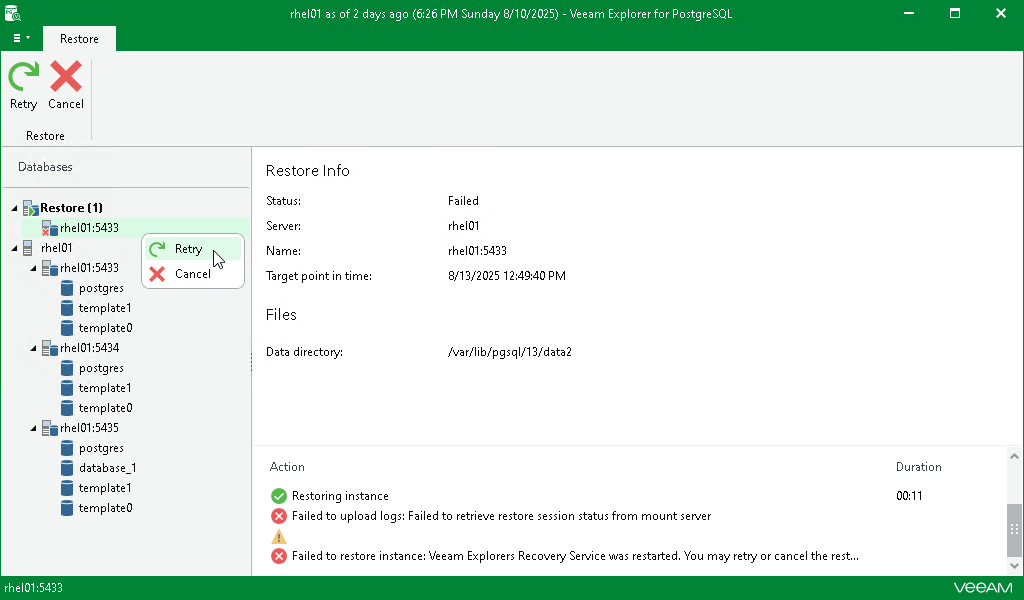This screenshot has width=1024, height=600.
Task: Select template0 under rhel01:5433
Action: [104, 327]
